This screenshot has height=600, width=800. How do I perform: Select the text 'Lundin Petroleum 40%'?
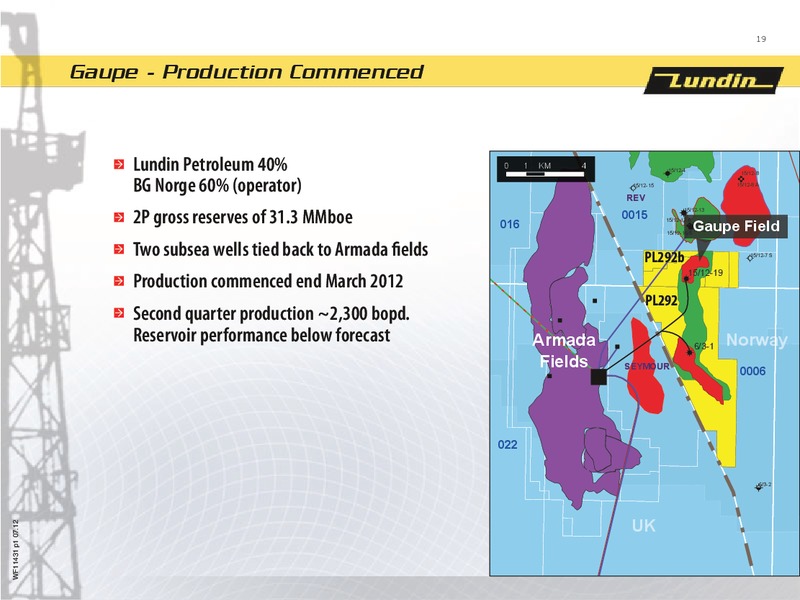pyautogui.click(x=210, y=164)
